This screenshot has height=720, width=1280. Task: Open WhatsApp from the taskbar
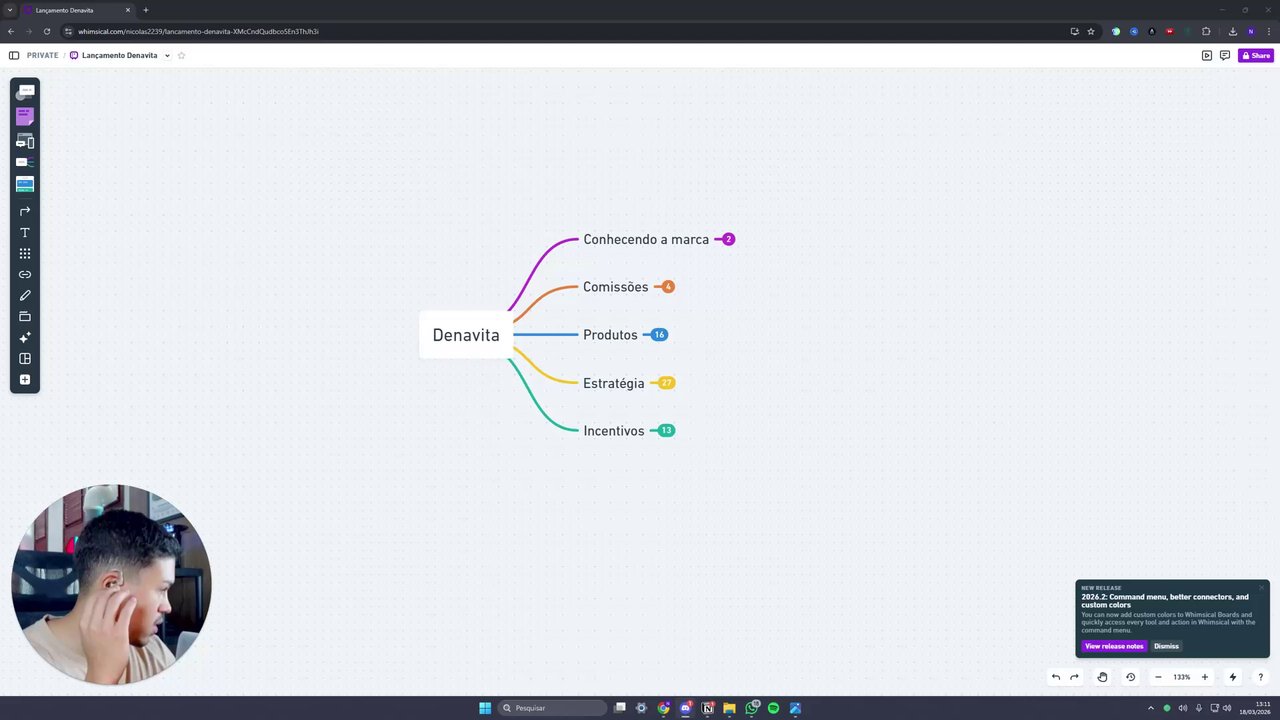[752, 708]
